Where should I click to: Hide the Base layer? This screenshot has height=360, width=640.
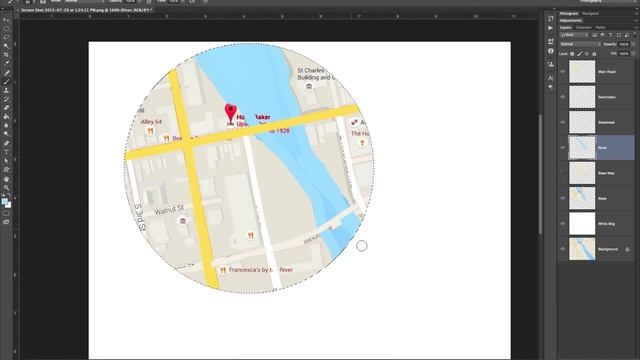(x=563, y=198)
